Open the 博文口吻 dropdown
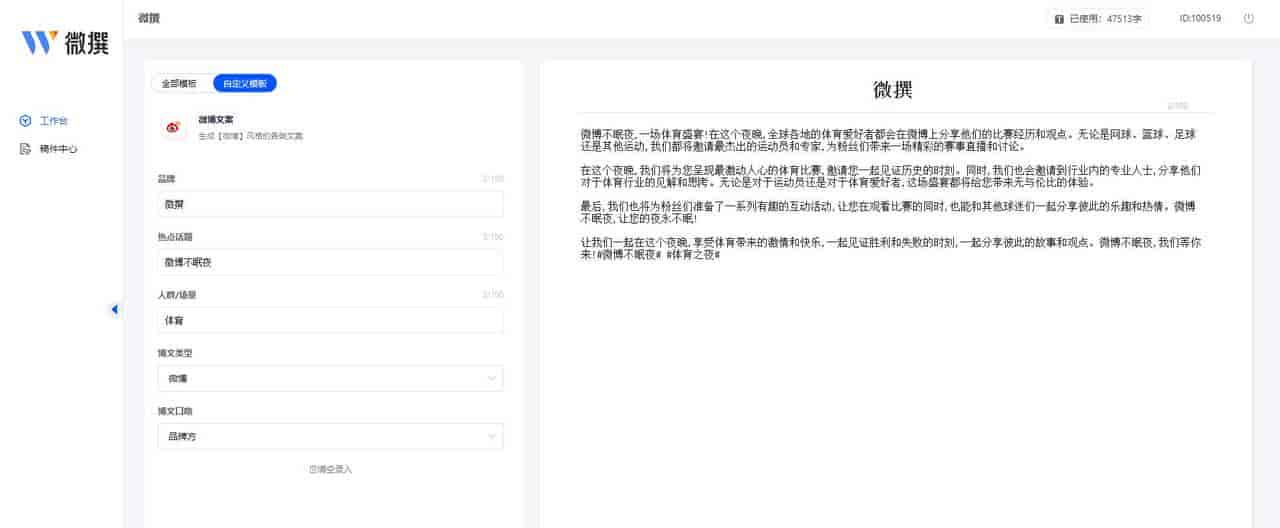This screenshot has height=528, width=1280. coord(331,436)
